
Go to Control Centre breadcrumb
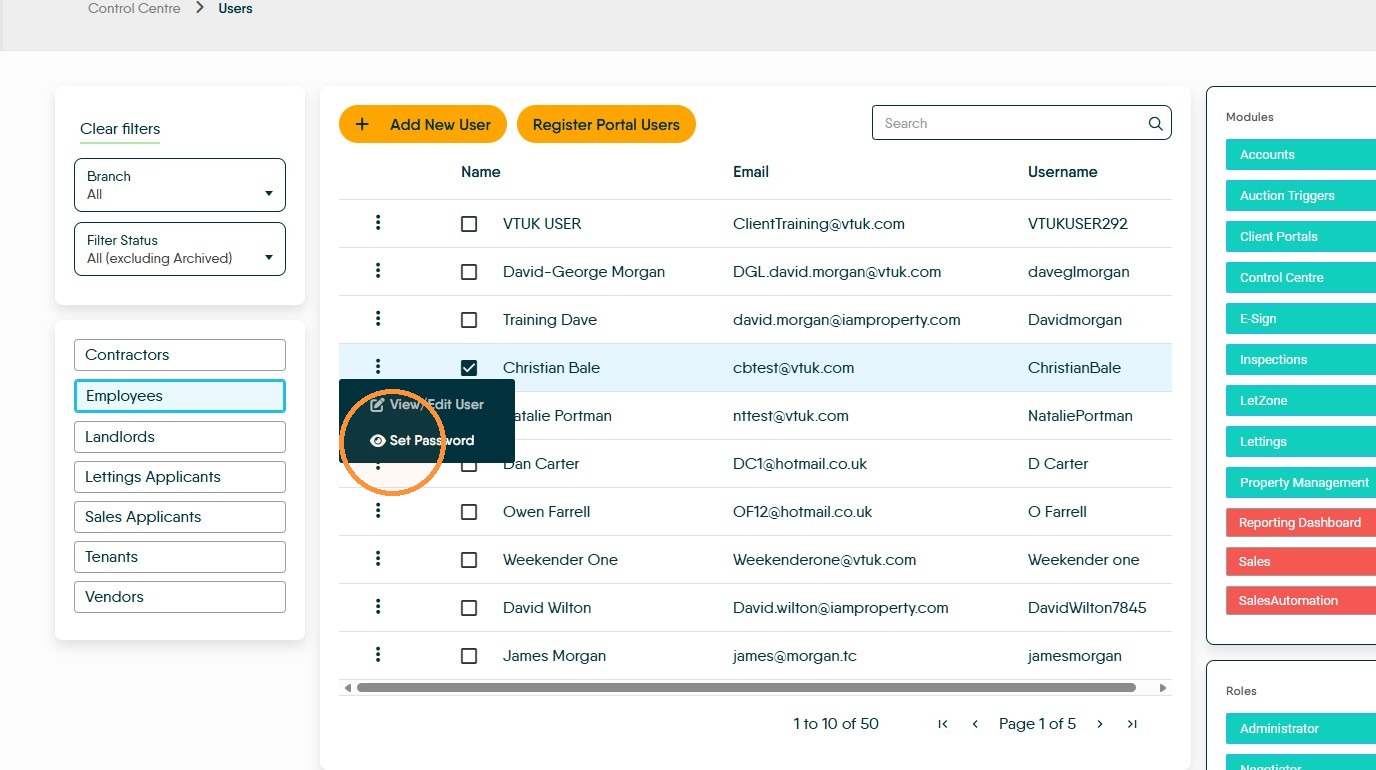(x=134, y=8)
